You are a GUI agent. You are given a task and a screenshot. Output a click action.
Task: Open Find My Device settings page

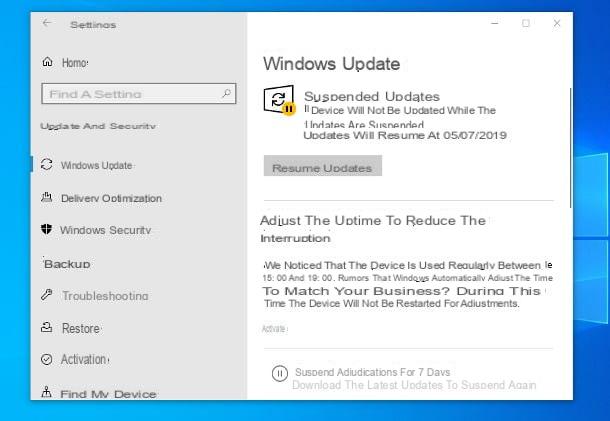(109, 394)
